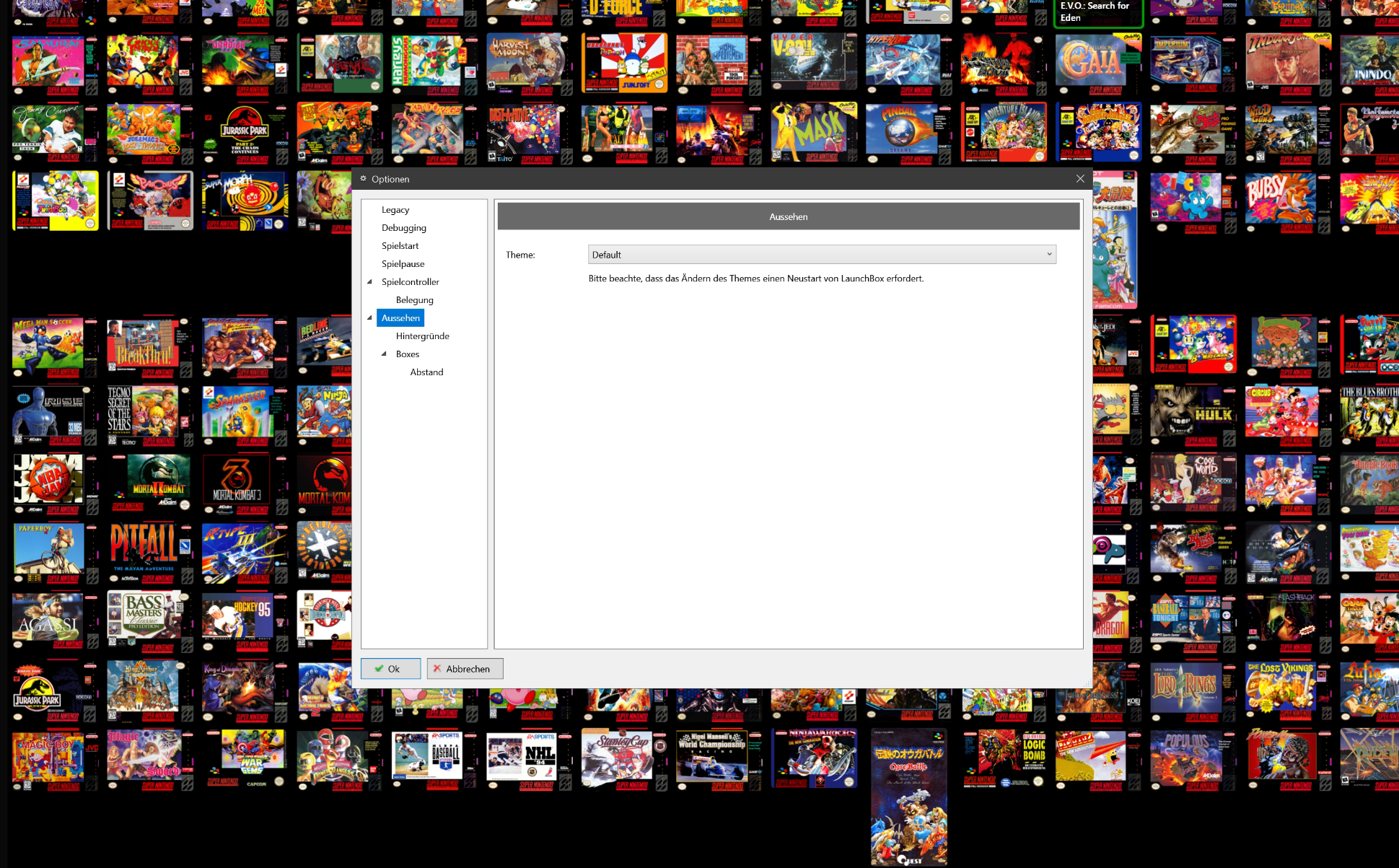Open the Spielpause options page
The height and width of the screenshot is (868, 1399).
403,264
